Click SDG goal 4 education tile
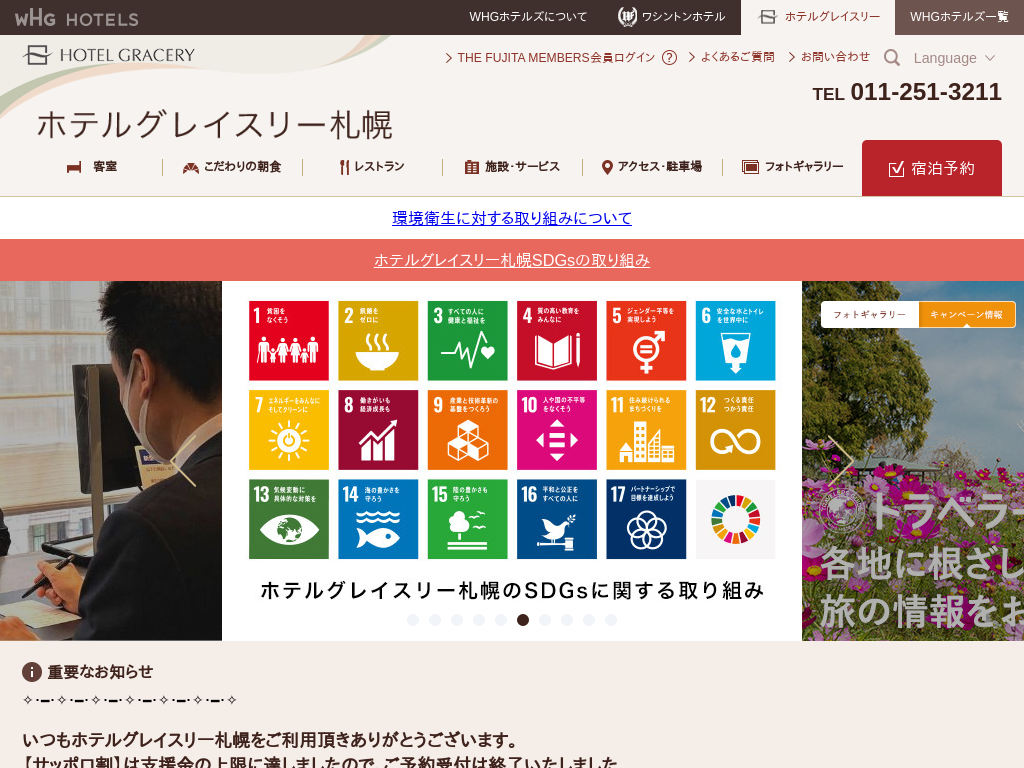 pyautogui.click(x=556, y=340)
